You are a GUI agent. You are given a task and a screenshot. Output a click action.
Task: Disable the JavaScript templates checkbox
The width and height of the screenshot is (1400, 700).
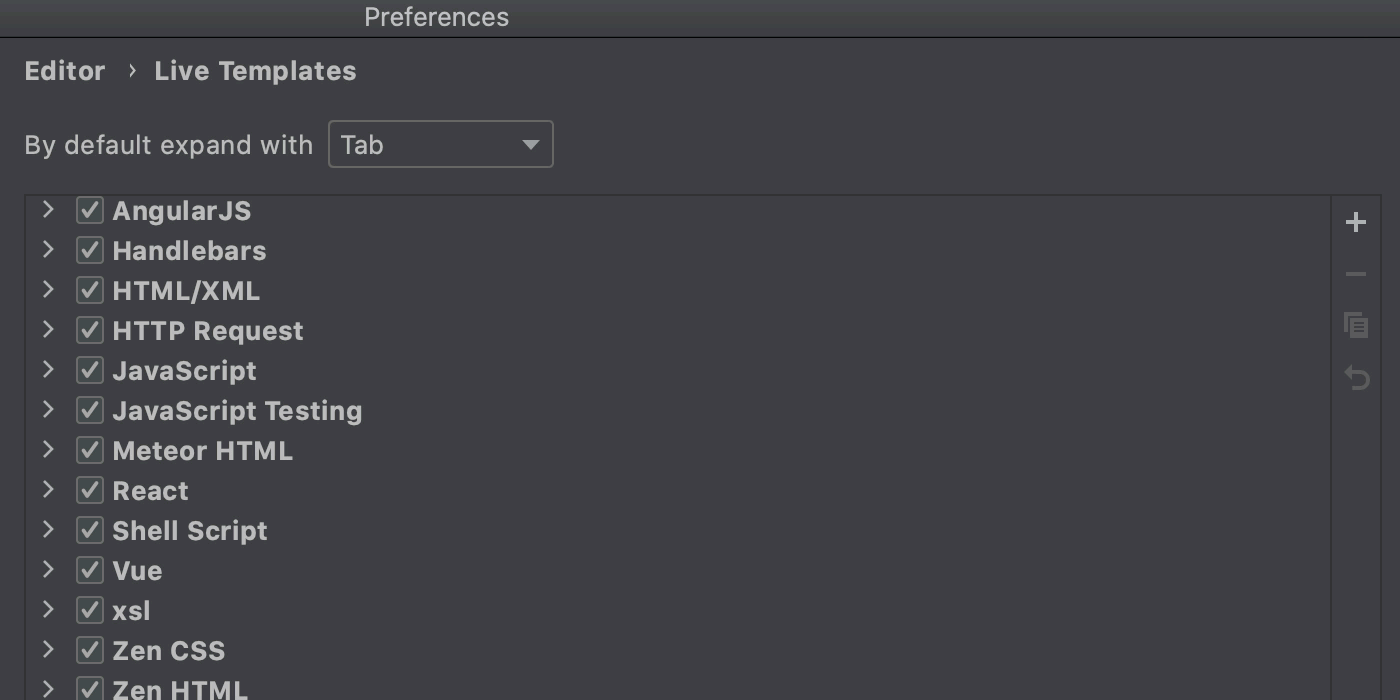coord(90,370)
